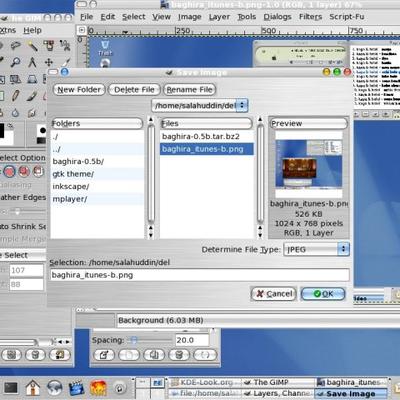Open the Determine File Type JPEG dropdown

click(316, 249)
